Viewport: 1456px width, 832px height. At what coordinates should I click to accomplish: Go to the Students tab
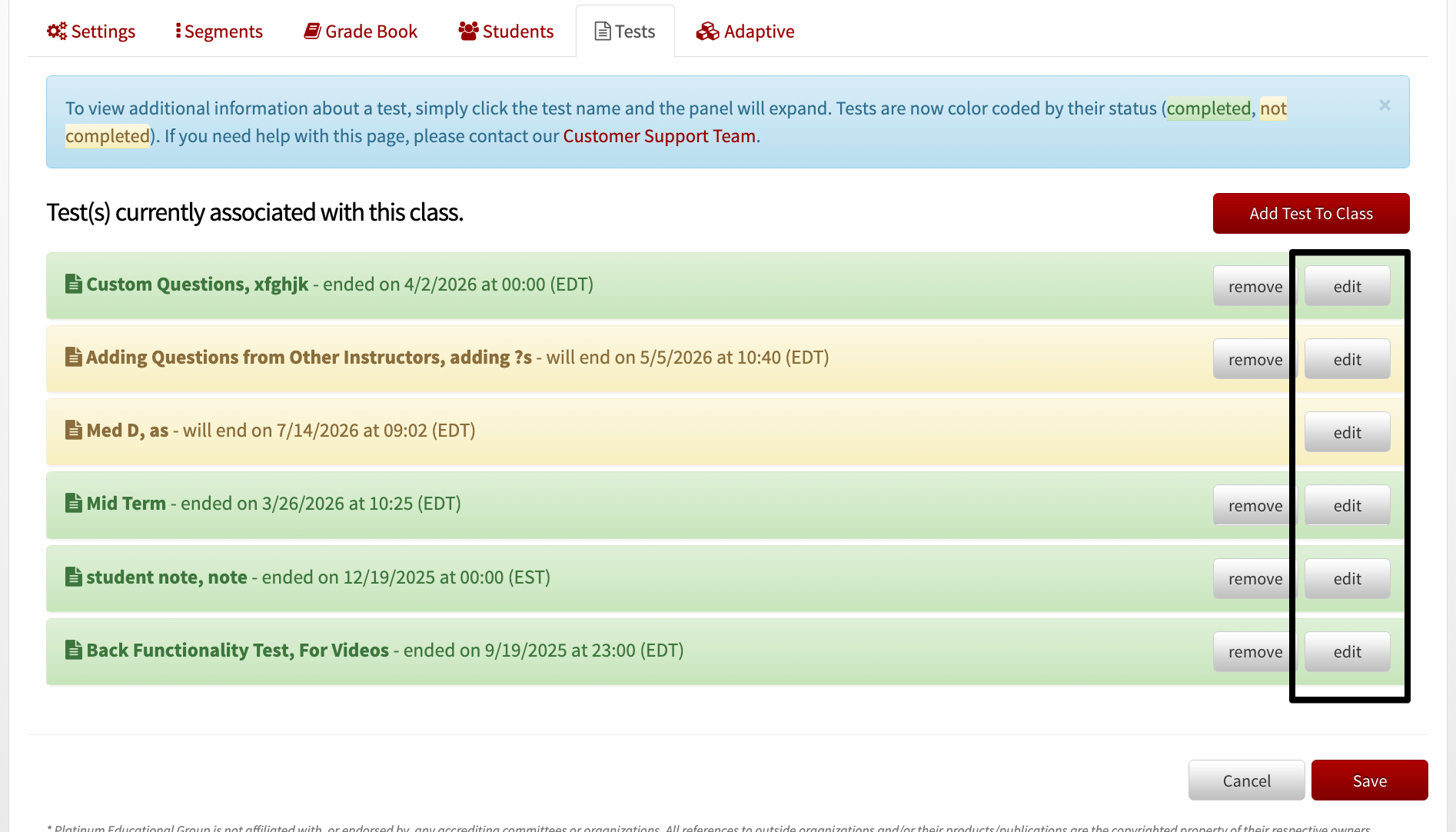506,32
